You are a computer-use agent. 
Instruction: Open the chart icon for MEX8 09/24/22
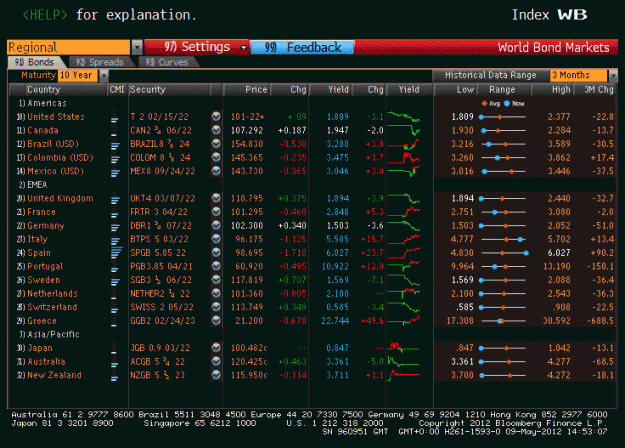point(216,171)
